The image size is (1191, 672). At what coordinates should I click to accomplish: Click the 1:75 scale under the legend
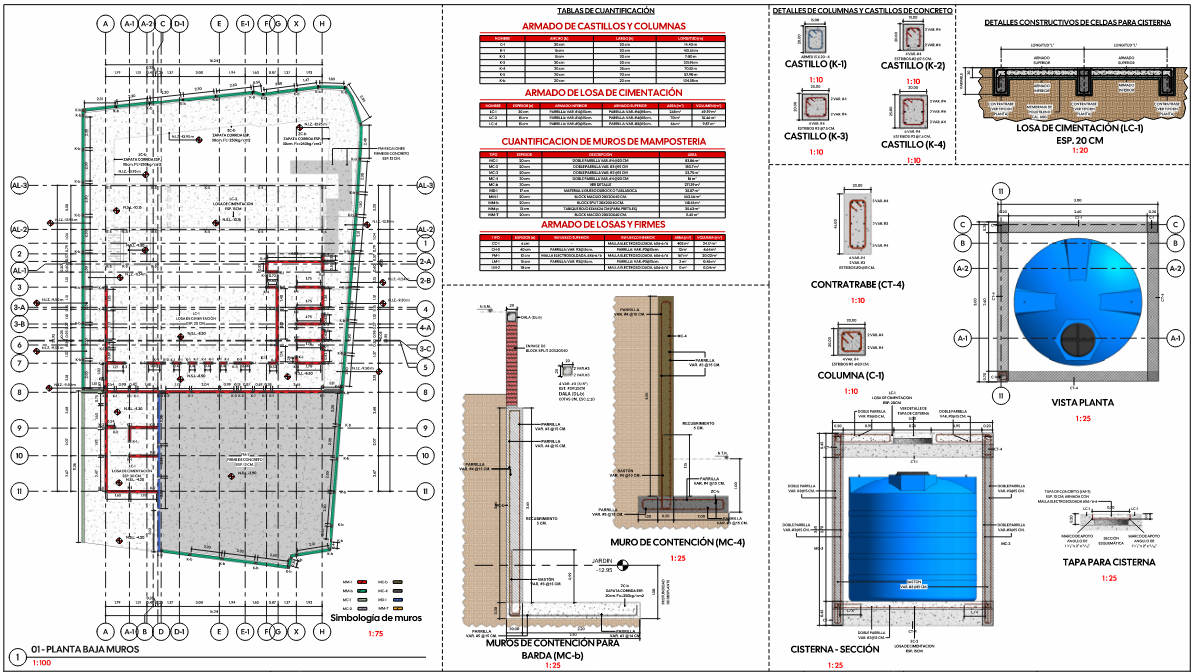(x=376, y=634)
